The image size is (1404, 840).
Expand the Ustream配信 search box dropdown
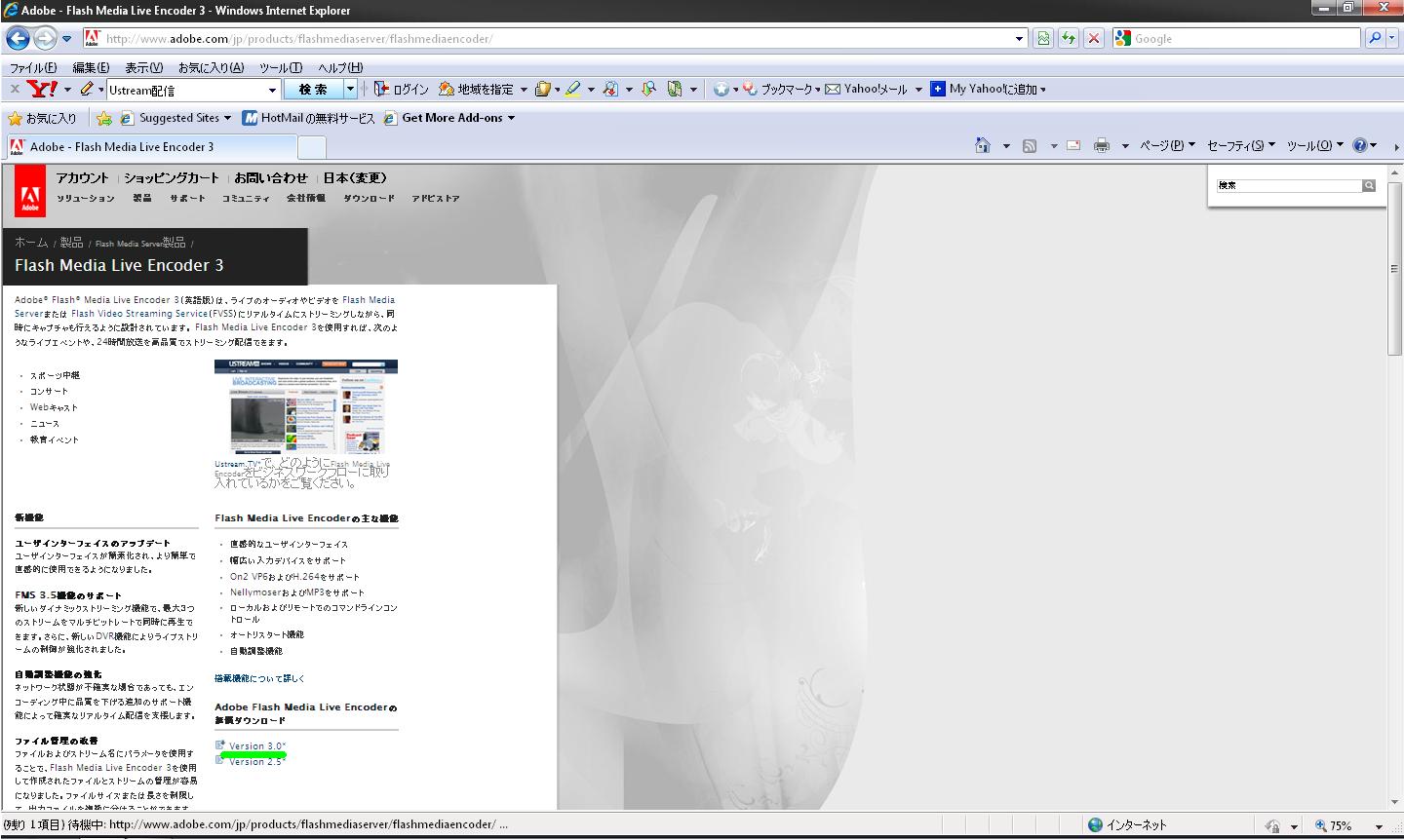[x=273, y=90]
